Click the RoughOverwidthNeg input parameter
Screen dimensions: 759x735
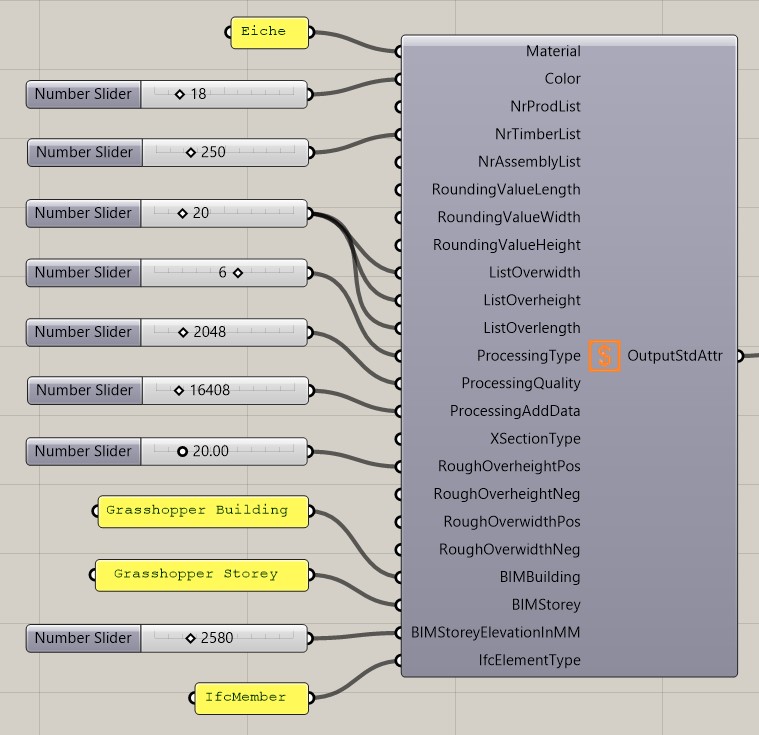click(509, 549)
